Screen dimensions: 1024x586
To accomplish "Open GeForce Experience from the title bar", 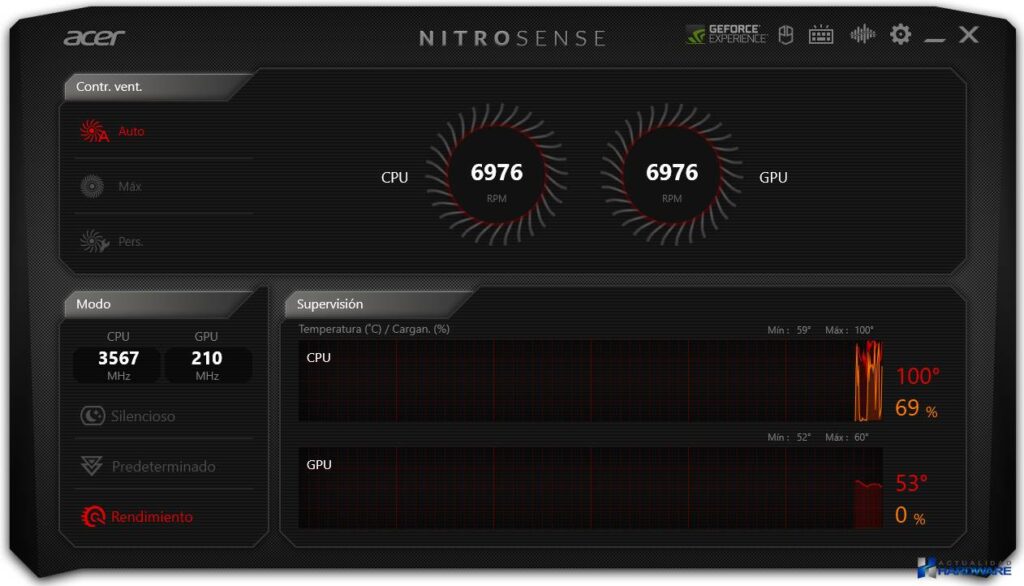I will coord(727,35).
